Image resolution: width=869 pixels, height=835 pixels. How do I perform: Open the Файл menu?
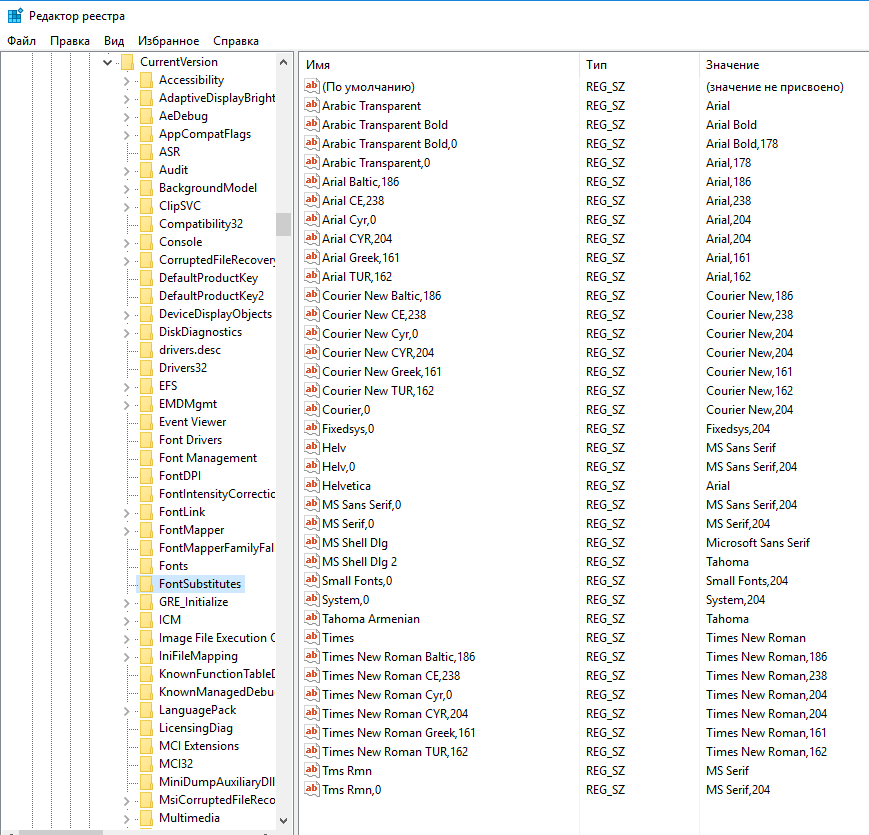tap(21, 41)
